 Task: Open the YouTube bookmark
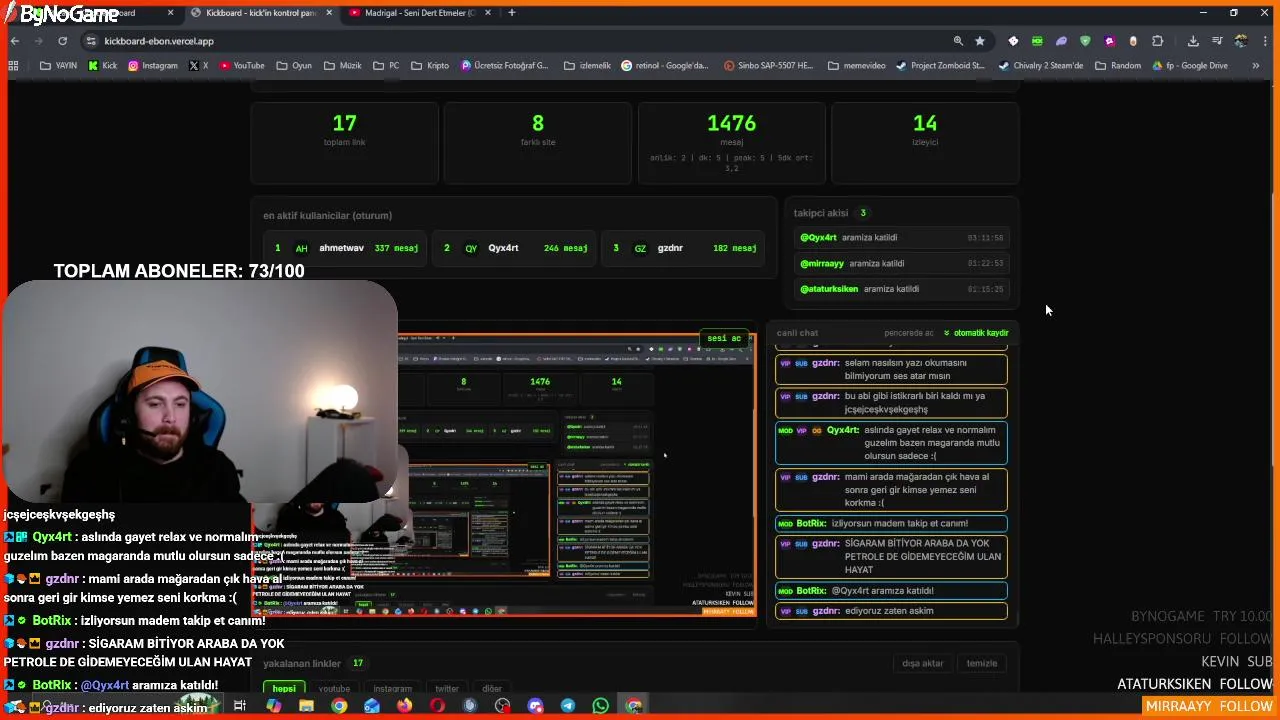click(242, 66)
